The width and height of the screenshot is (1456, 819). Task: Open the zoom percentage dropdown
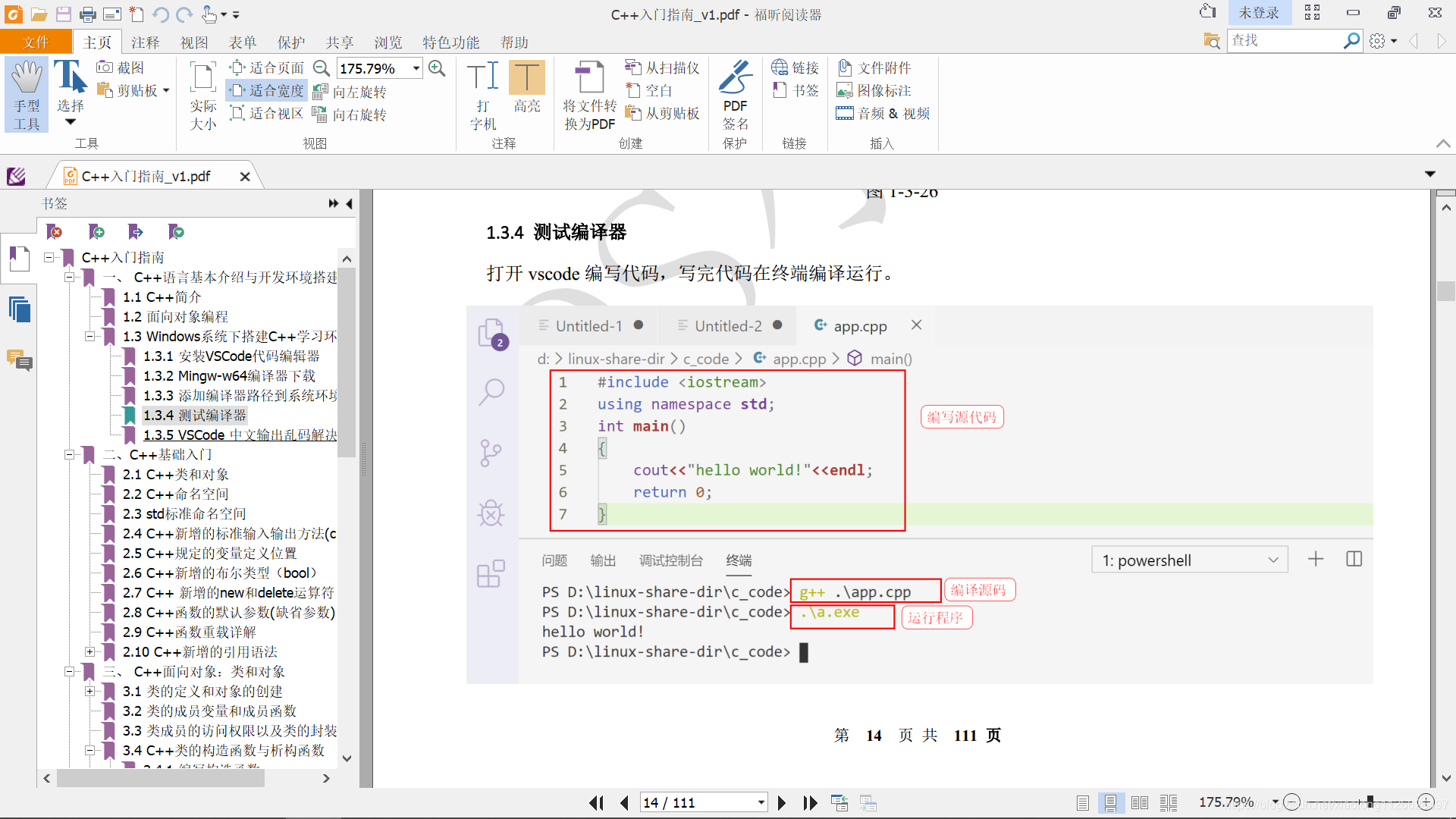(416, 68)
